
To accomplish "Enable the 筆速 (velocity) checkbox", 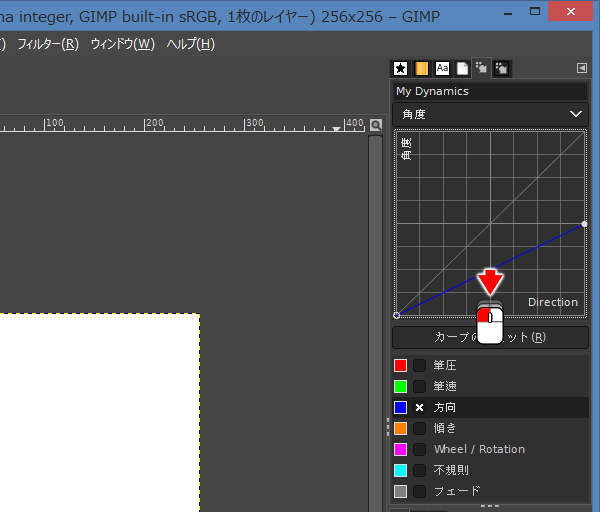I will (x=420, y=387).
